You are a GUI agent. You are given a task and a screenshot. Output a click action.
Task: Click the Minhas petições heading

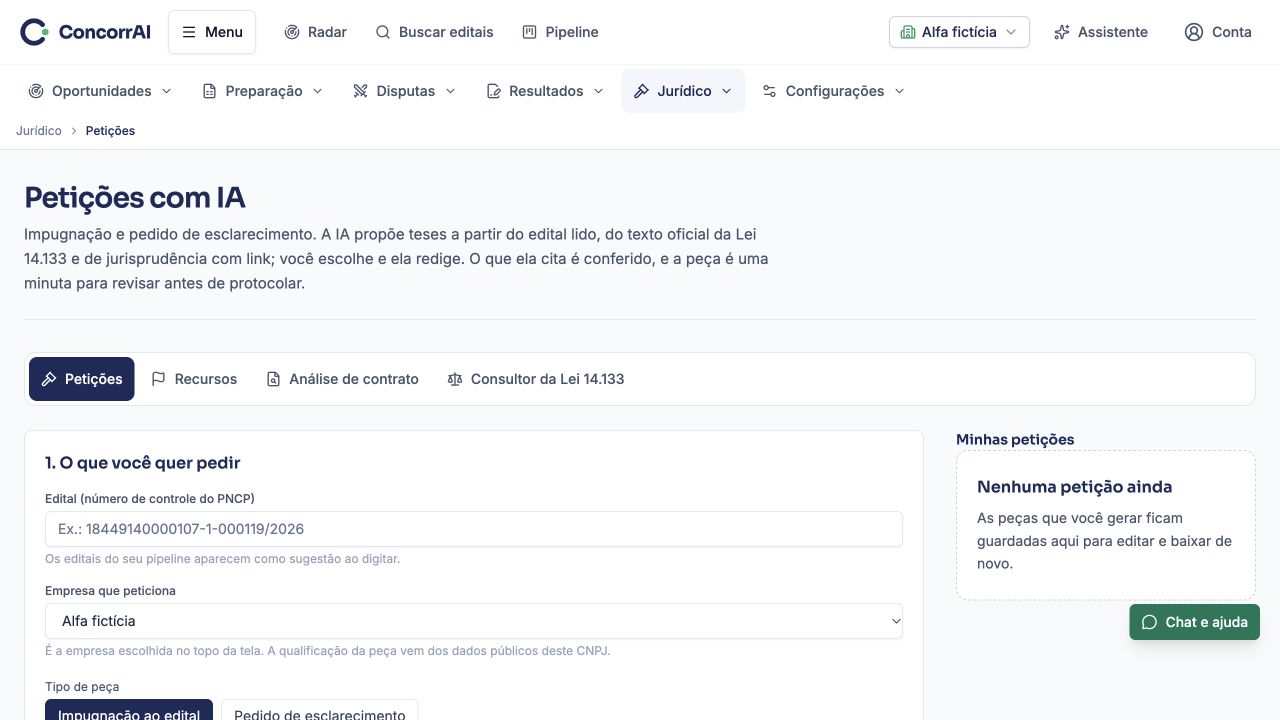tap(1015, 439)
